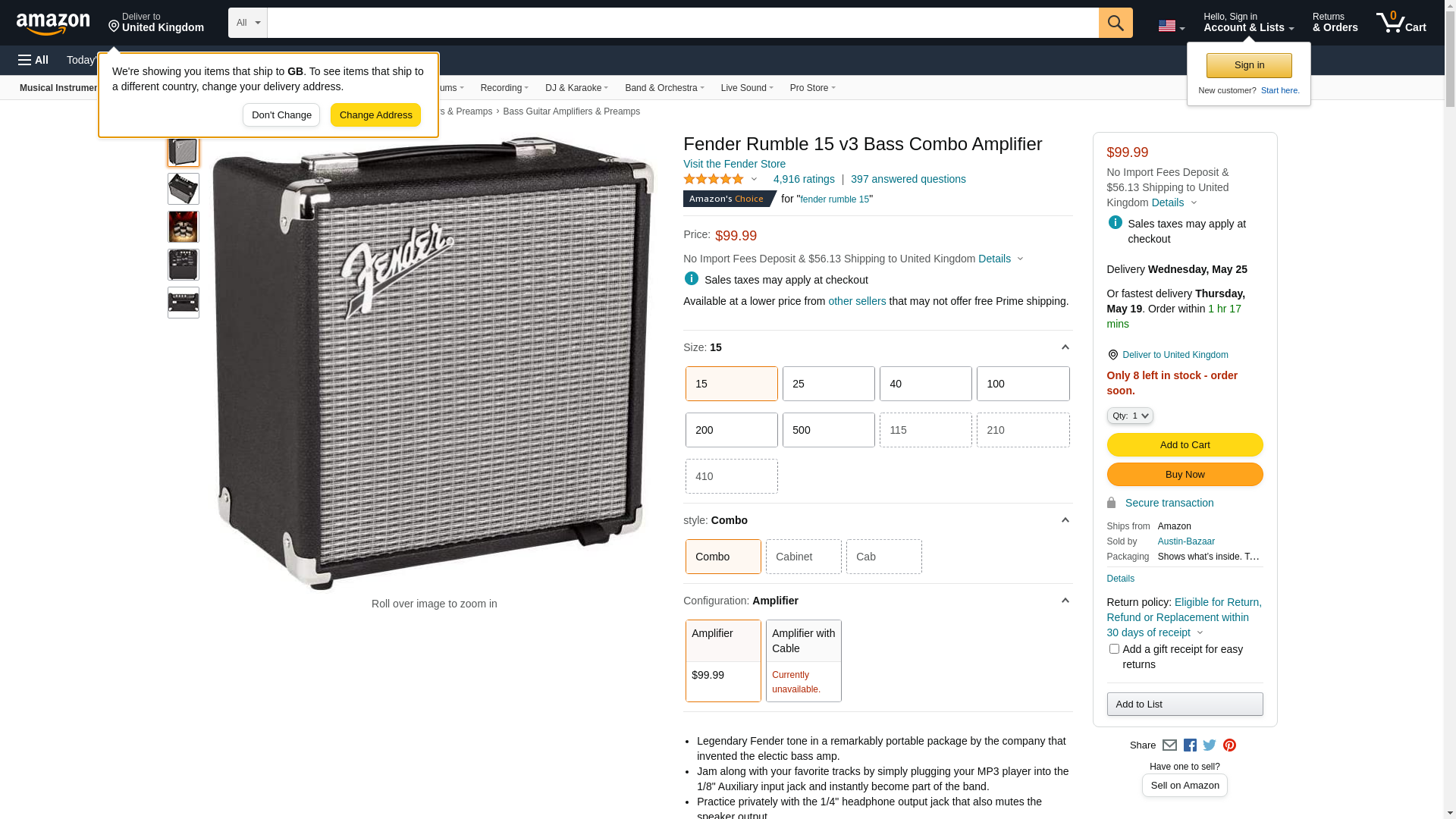Select the Cabinet style option

[803, 557]
